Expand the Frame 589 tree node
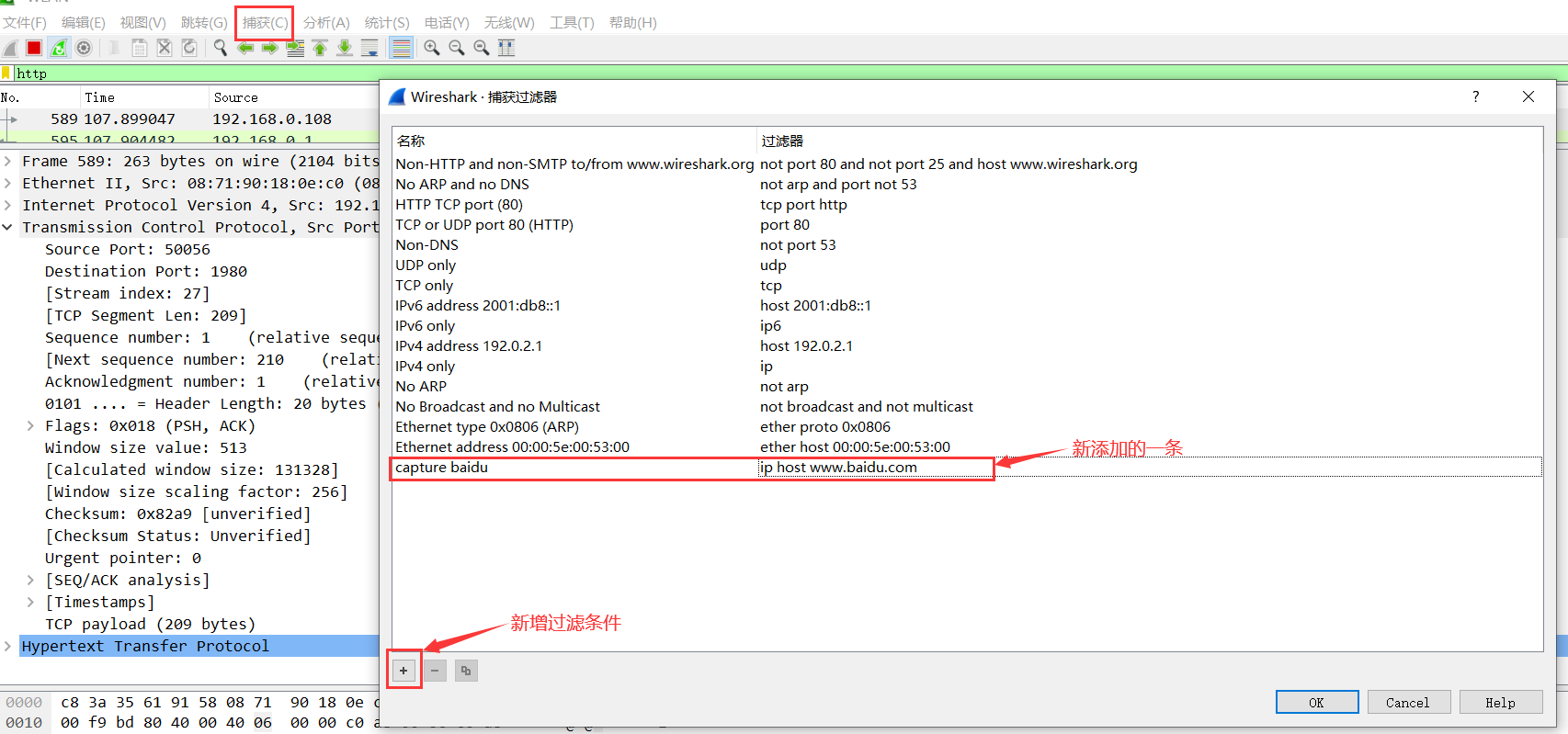Screen dimensions: 1568x734 coord(7,162)
